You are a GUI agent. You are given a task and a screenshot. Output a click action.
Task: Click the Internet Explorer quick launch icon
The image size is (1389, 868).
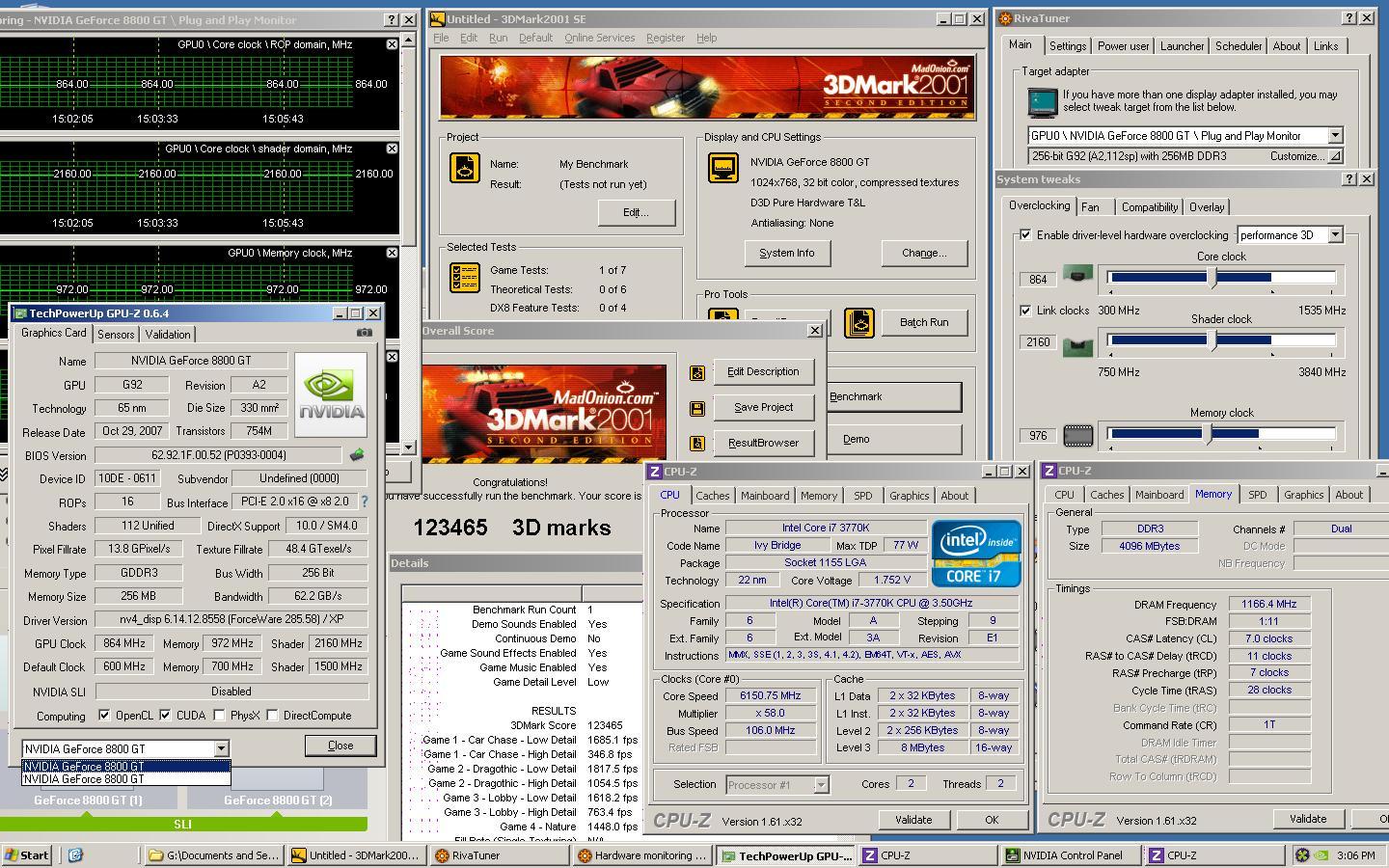[x=75, y=854]
